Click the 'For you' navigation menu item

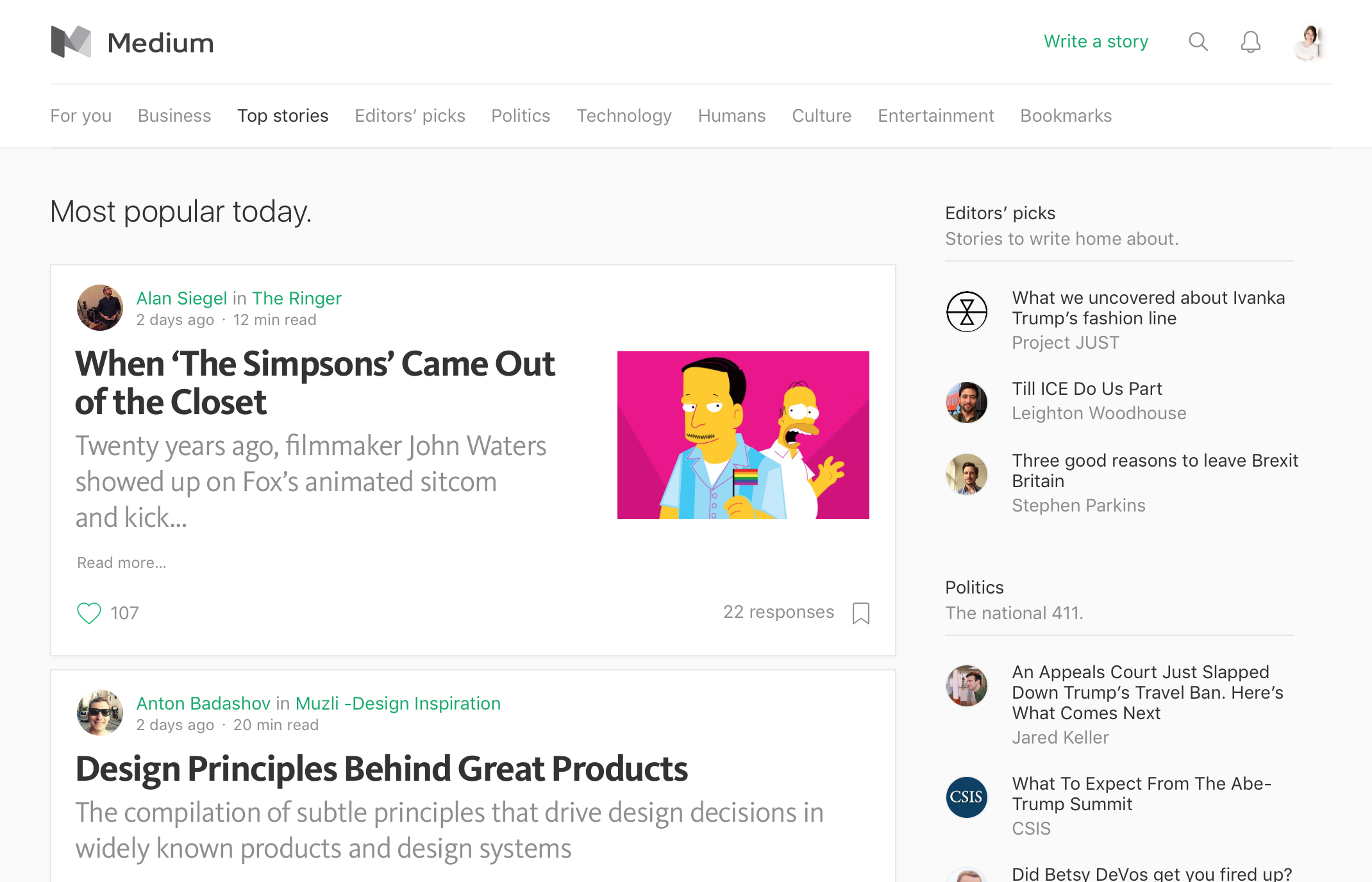(79, 115)
